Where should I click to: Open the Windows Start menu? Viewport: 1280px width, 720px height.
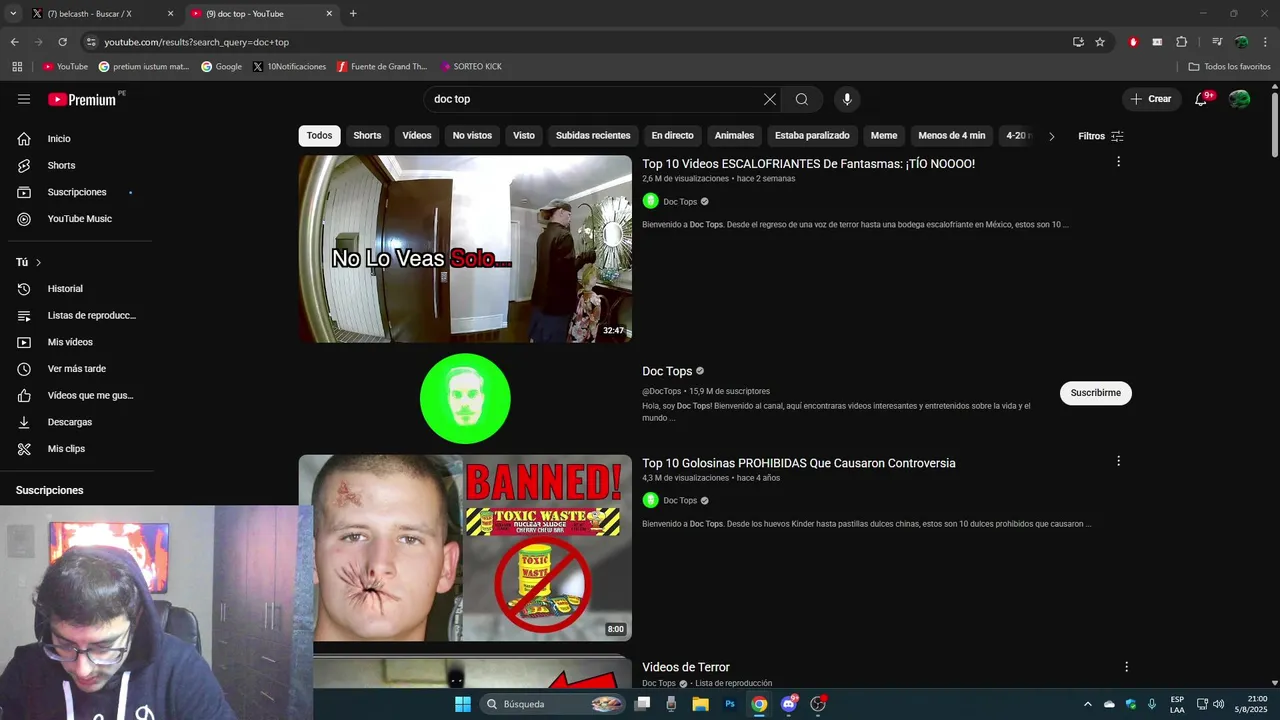click(x=463, y=704)
